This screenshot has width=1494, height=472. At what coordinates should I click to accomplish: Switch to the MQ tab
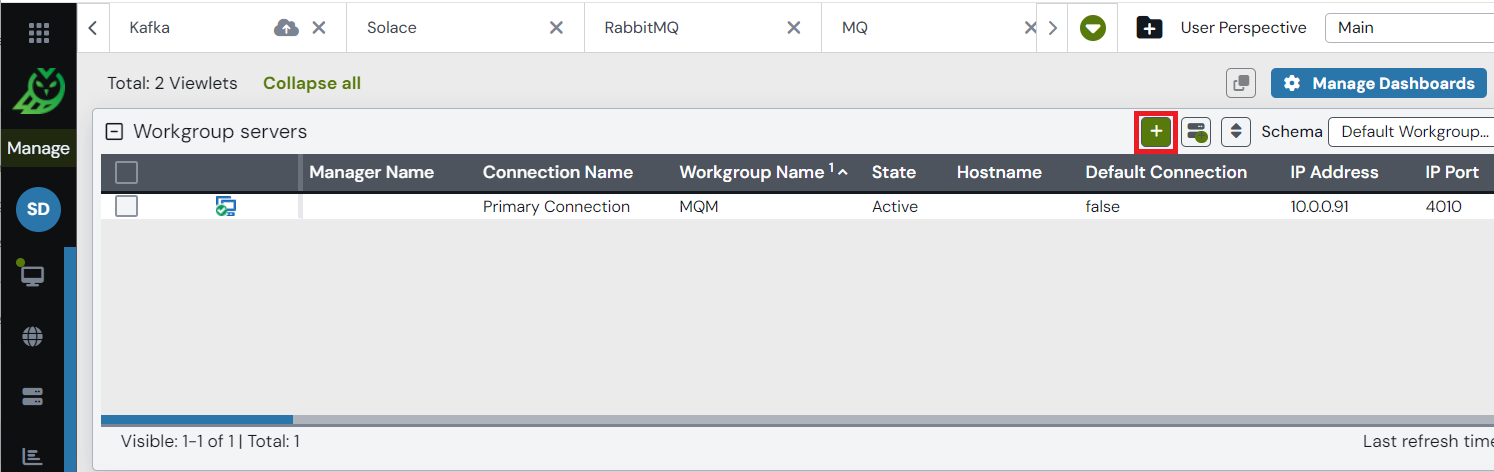(854, 28)
